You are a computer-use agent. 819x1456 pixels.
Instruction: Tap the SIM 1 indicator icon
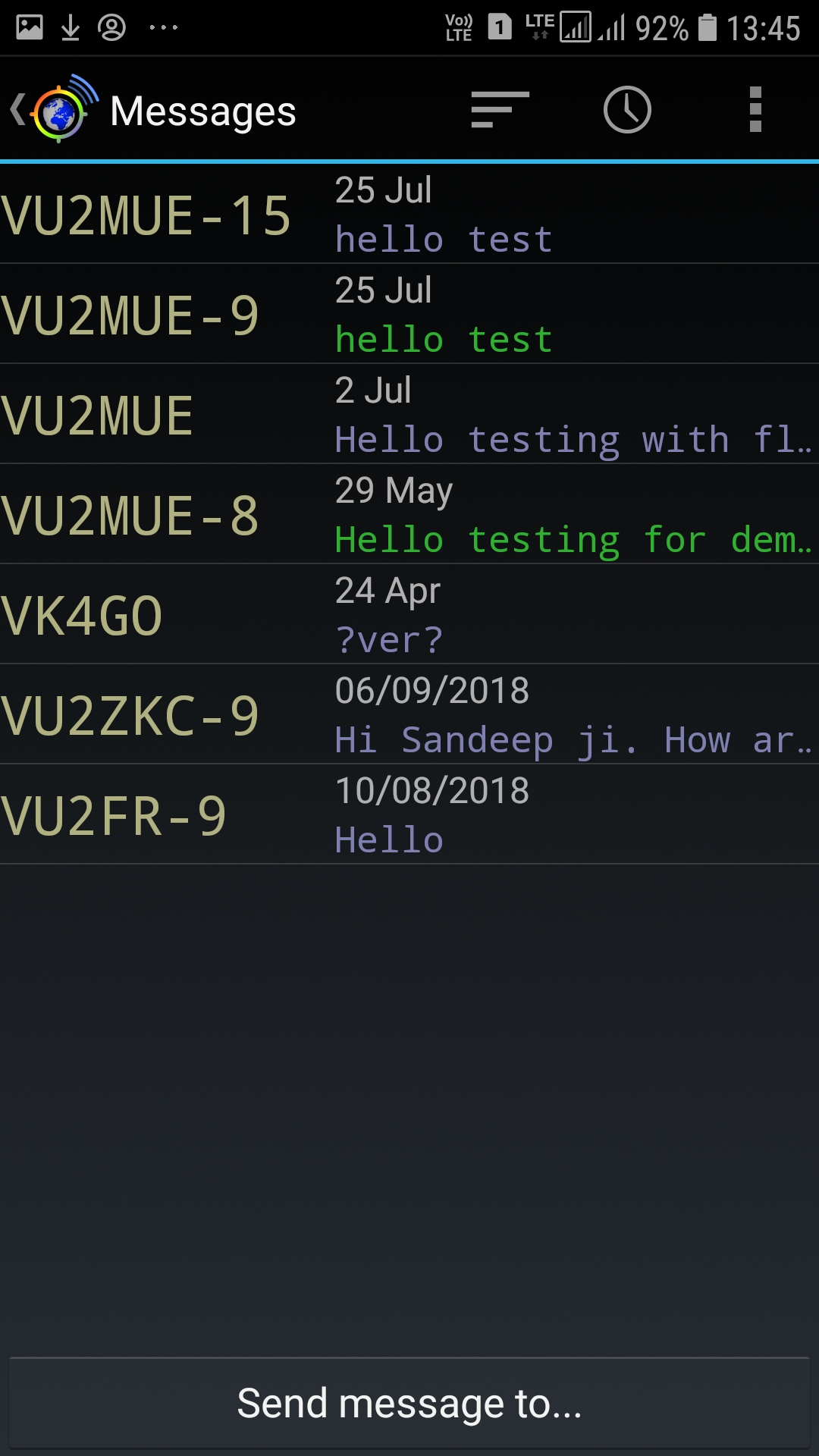499,28
